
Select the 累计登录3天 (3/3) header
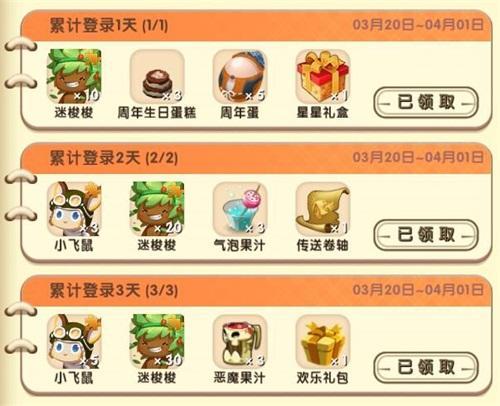[x=113, y=290]
